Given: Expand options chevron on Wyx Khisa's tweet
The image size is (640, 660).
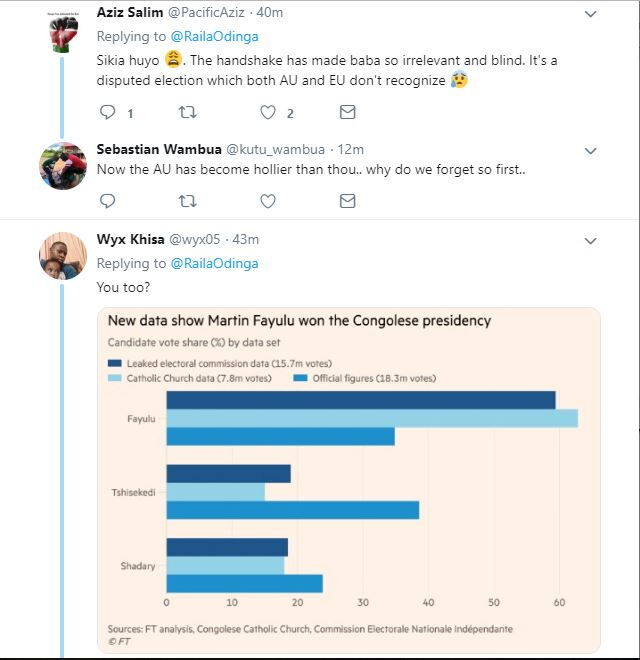Looking at the screenshot, I should click(x=591, y=241).
